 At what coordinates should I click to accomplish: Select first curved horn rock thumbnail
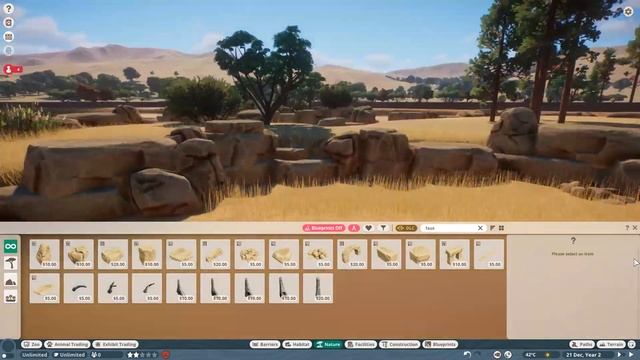click(x=79, y=289)
